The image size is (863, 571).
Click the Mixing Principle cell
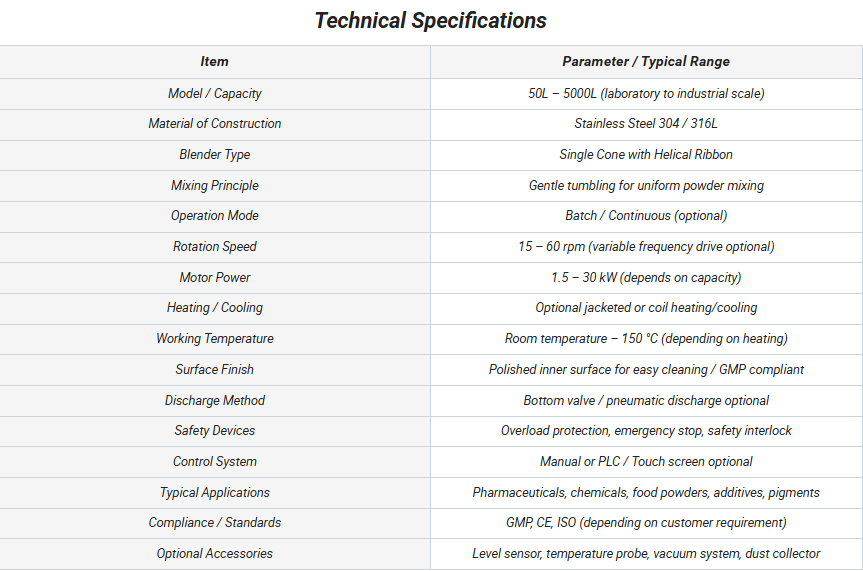(214, 185)
